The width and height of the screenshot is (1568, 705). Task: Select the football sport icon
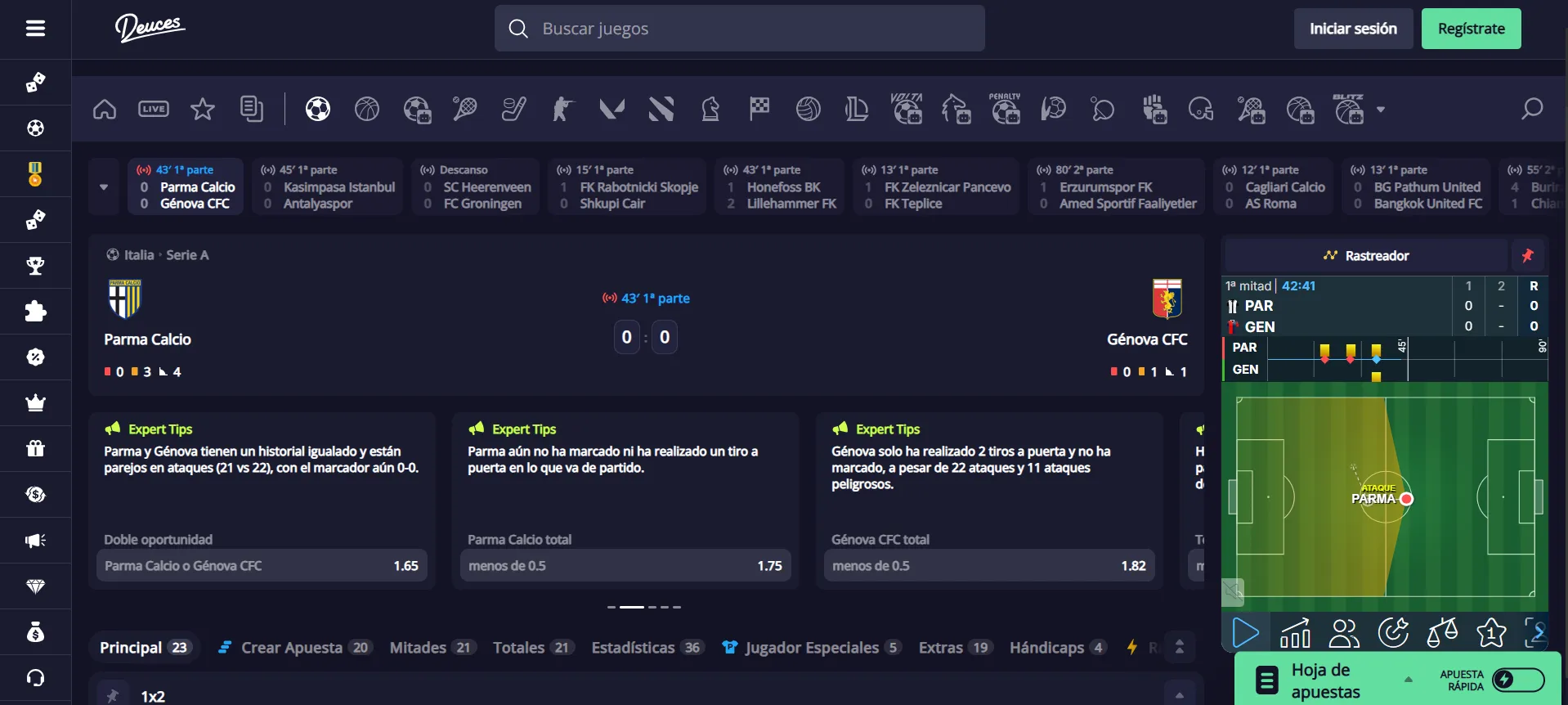(318, 109)
